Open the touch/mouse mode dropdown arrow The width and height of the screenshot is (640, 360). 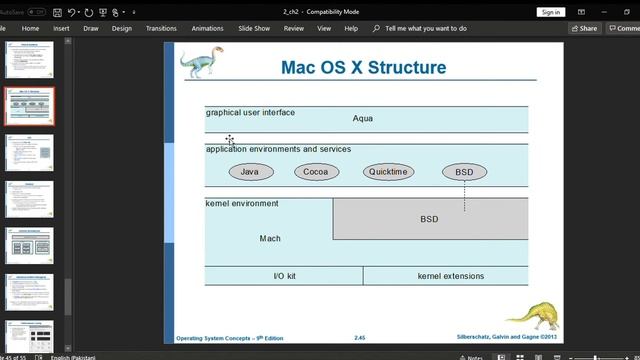[124, 12]
